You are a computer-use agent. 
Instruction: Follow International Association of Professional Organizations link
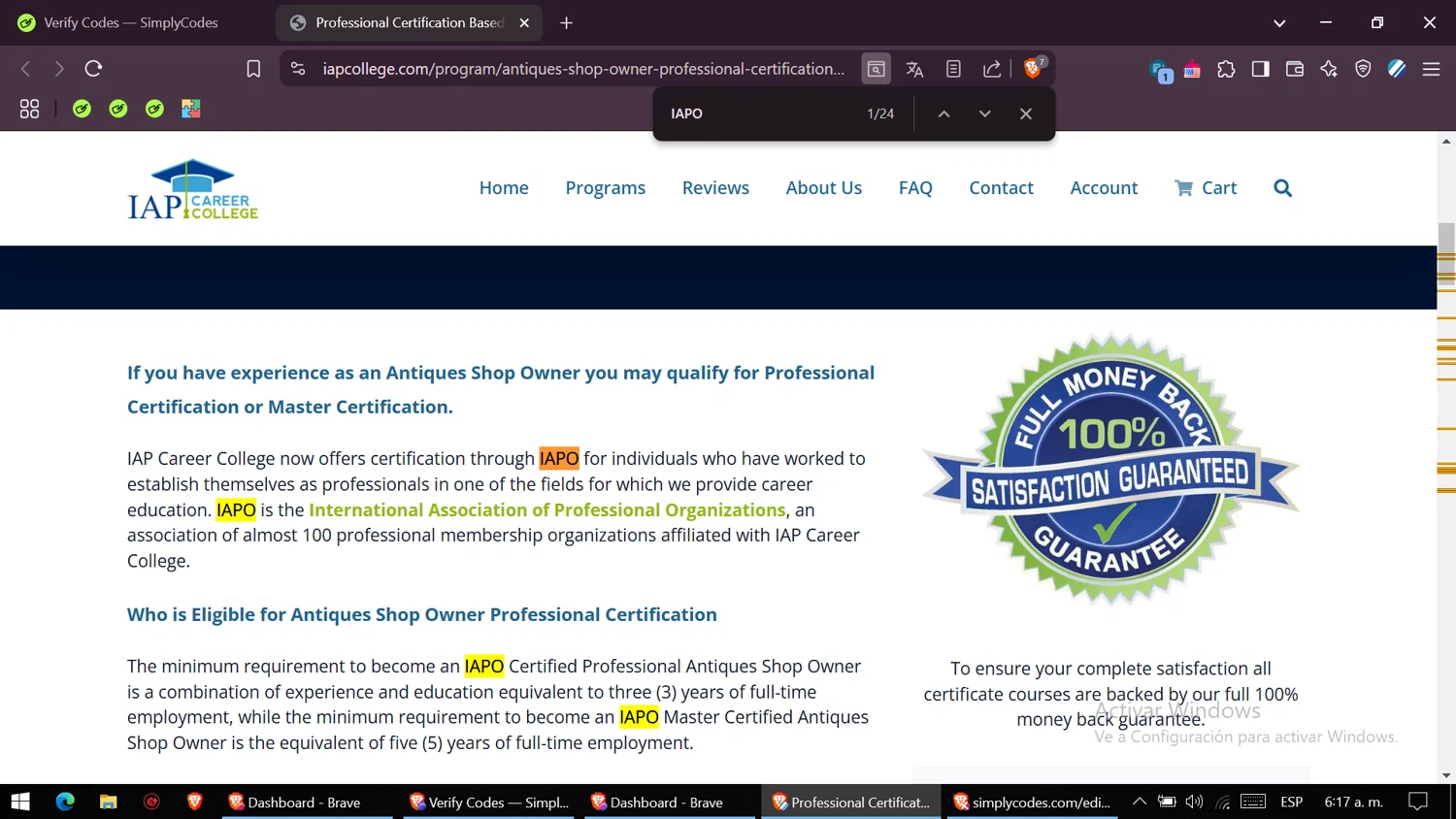(547, 509)
